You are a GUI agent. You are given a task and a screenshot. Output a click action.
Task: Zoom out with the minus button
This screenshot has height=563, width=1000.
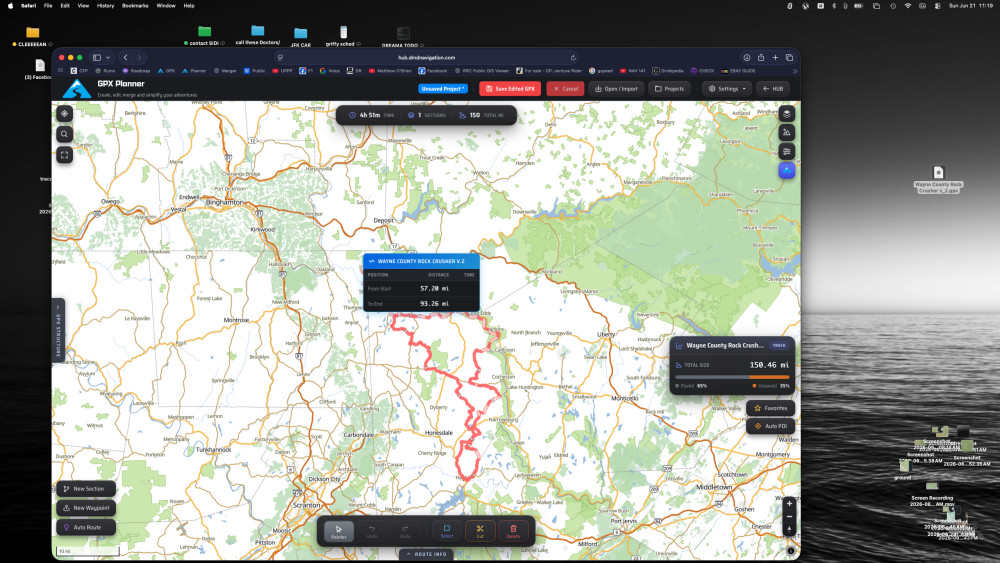click(789, 516)
